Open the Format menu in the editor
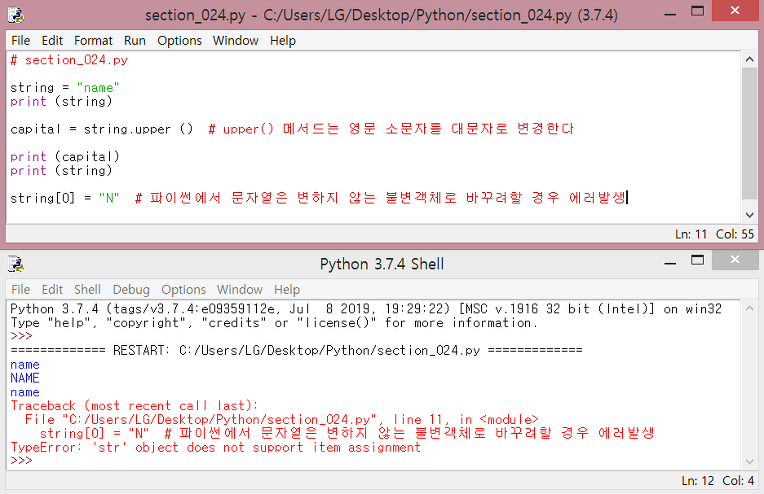The height and width of the screenshot is (494, 764). click(93, 40)
